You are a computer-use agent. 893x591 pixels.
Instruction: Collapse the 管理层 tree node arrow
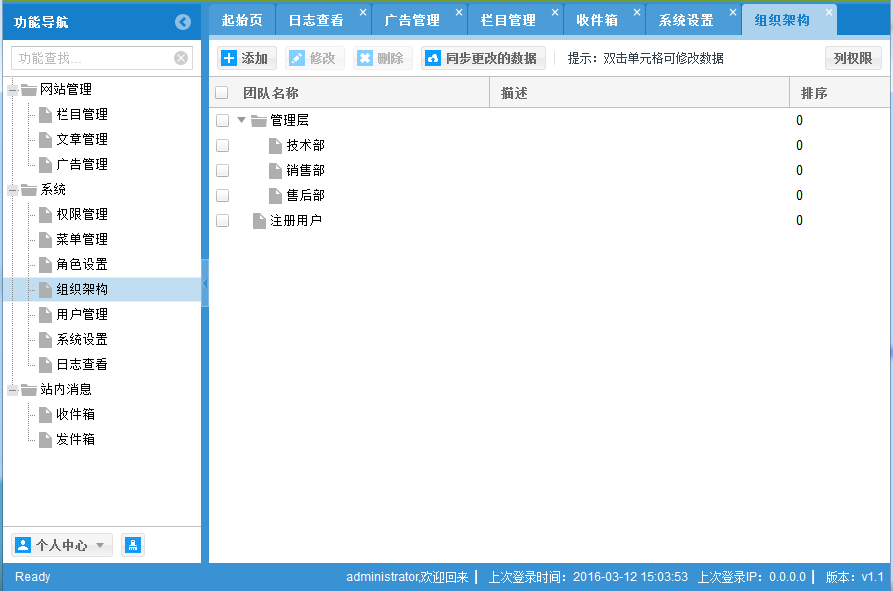(x=241, y=120)
